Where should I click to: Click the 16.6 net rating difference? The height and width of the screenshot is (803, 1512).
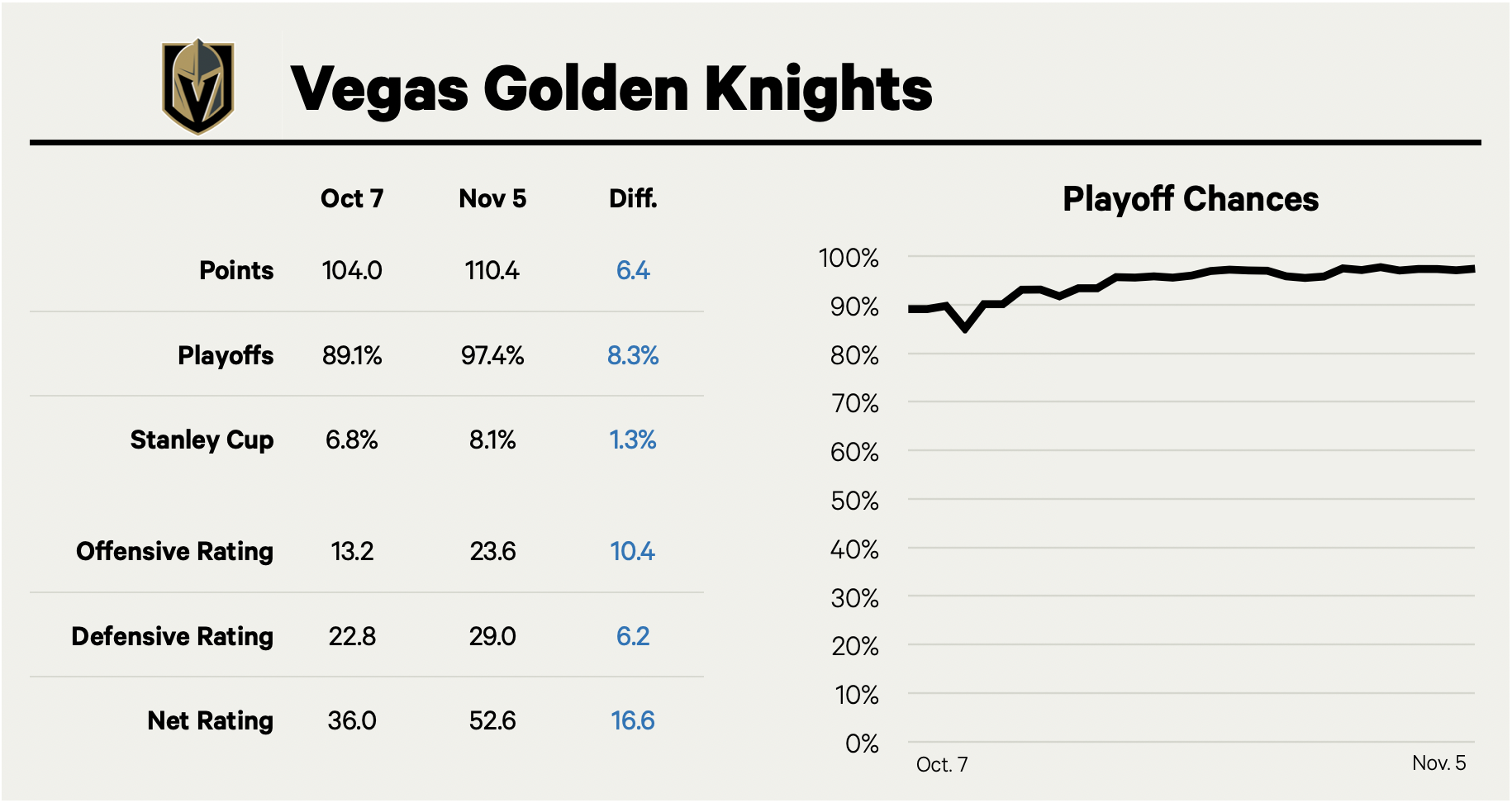[x=633, y=720]
